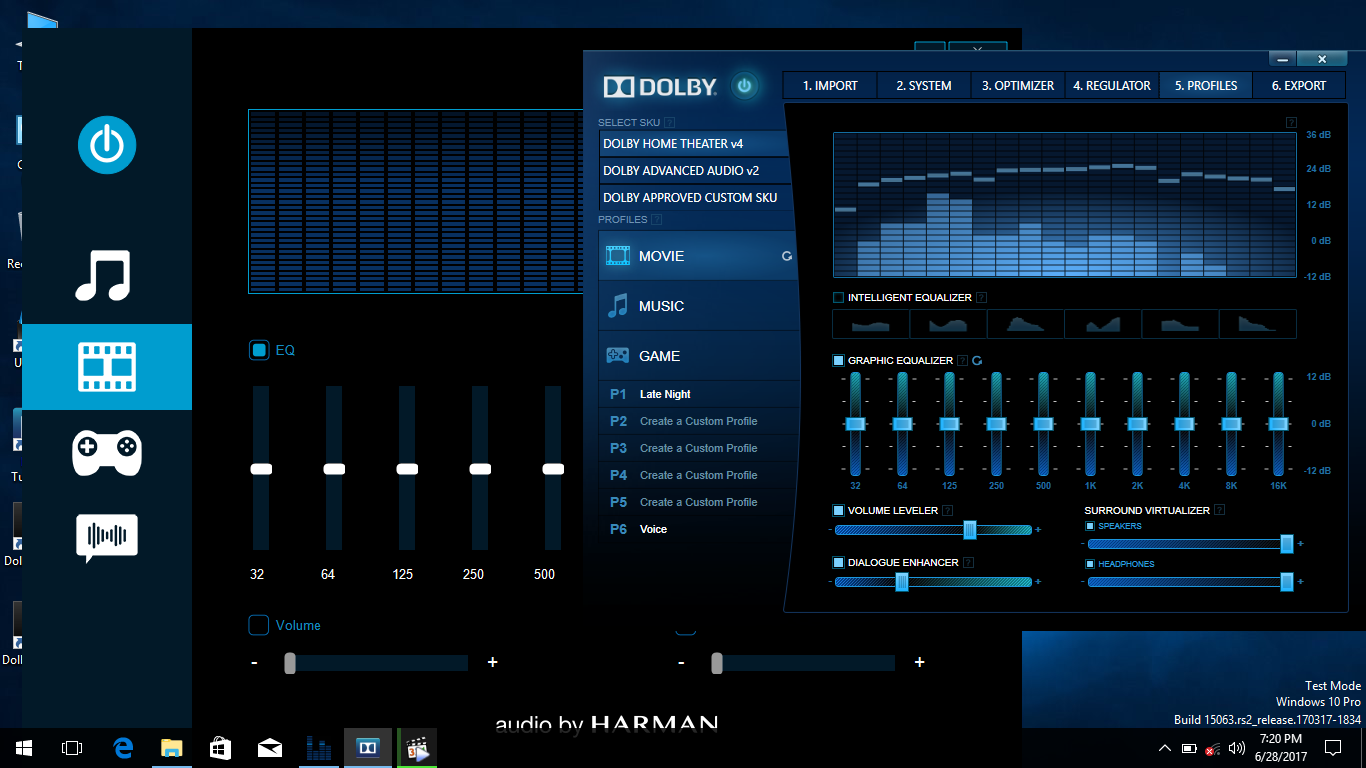Click Volume Leveler slider handle
Viewport: 1366px width, 768px height.
point(969,530)
